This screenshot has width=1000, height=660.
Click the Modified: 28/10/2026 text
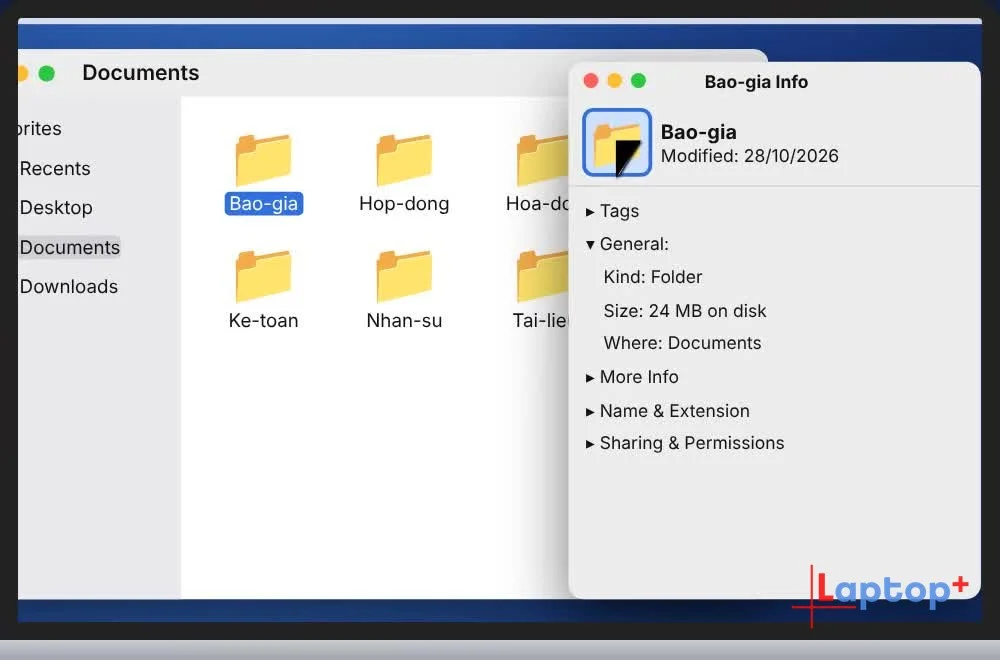coord(749,156)
